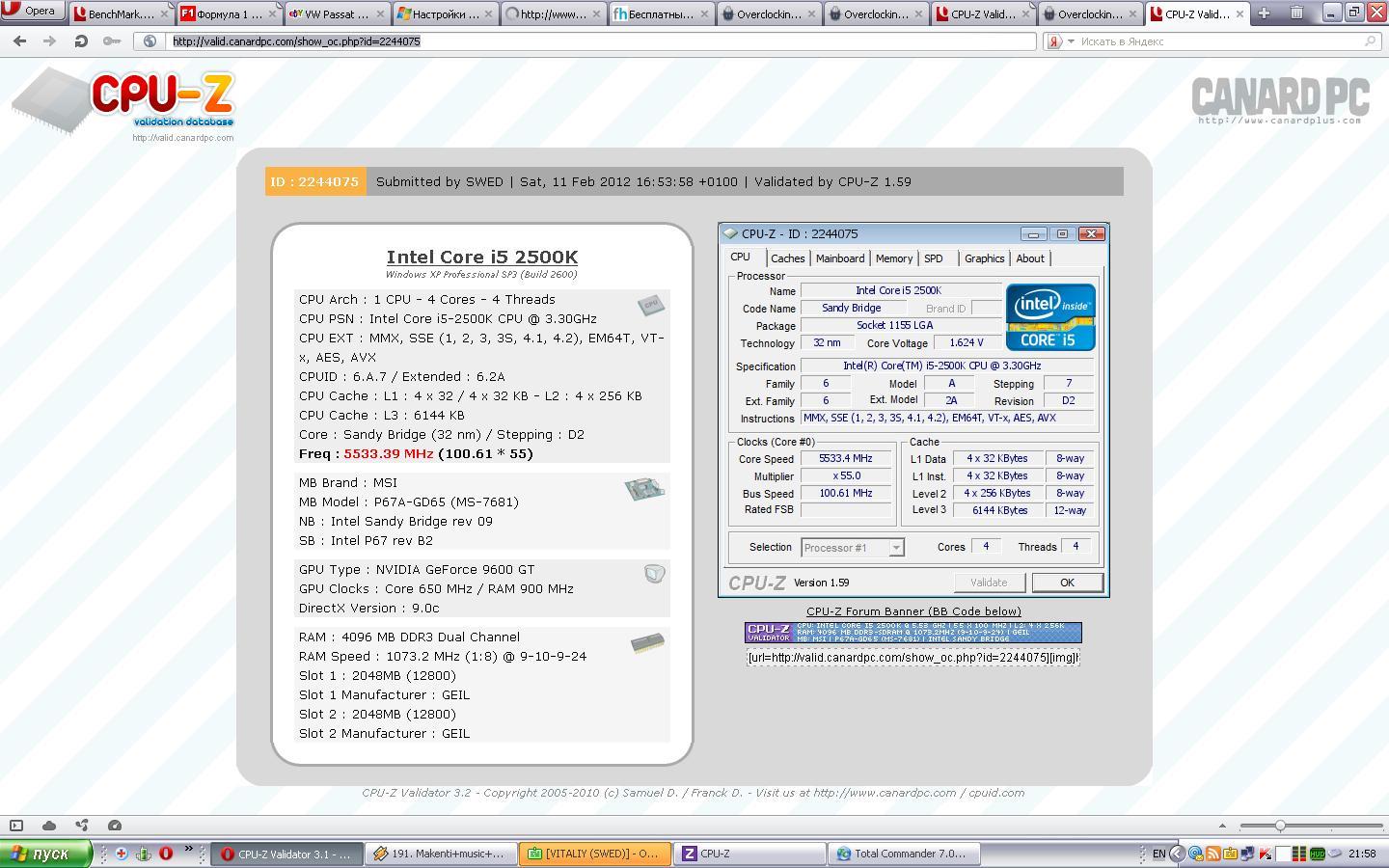Click the network connections tray icon
1389x868 pixels.
(x=1248, y=854)
